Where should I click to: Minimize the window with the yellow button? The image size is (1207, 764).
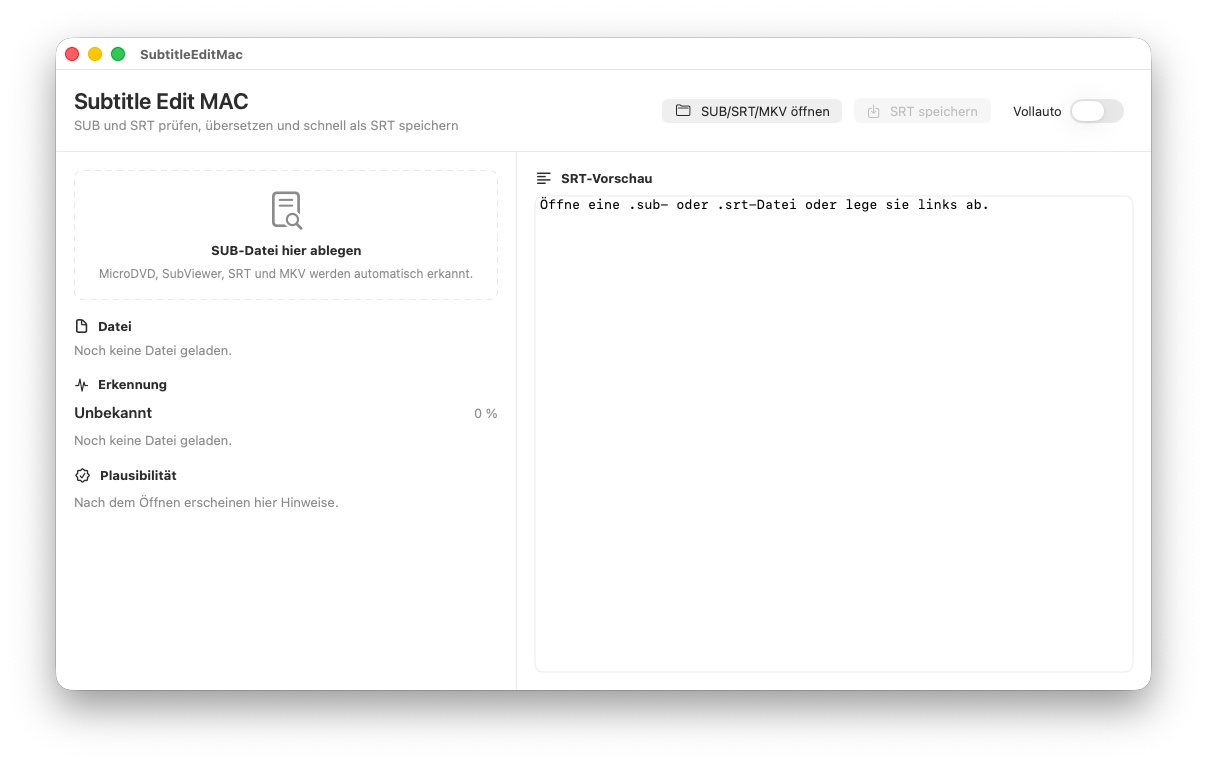click(95, 54)
